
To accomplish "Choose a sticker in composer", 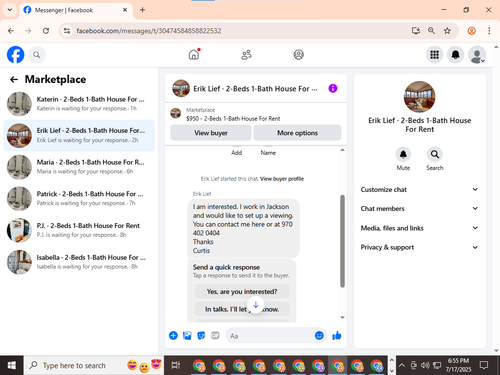I will pos(201,335).
